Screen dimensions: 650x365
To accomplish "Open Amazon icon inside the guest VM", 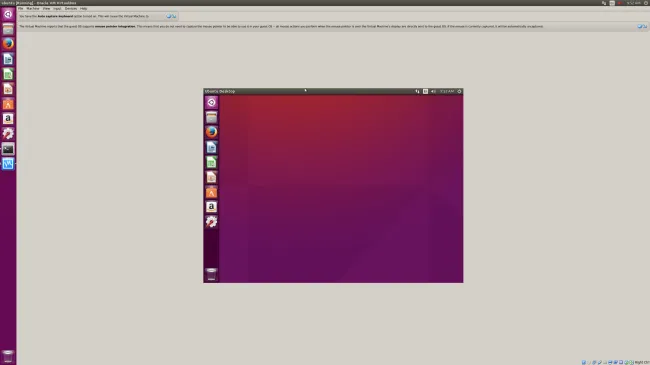I will pyautogui.click(x=211, y=207).
